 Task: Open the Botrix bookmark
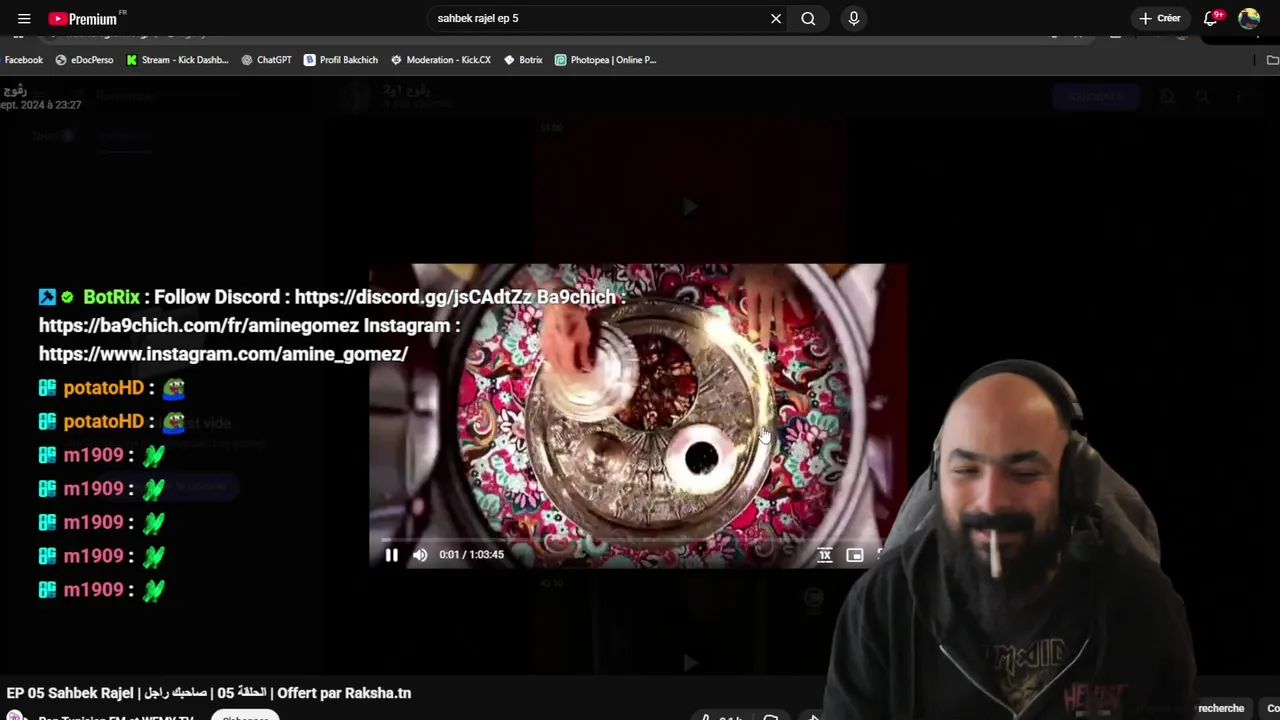click(523, 60)
